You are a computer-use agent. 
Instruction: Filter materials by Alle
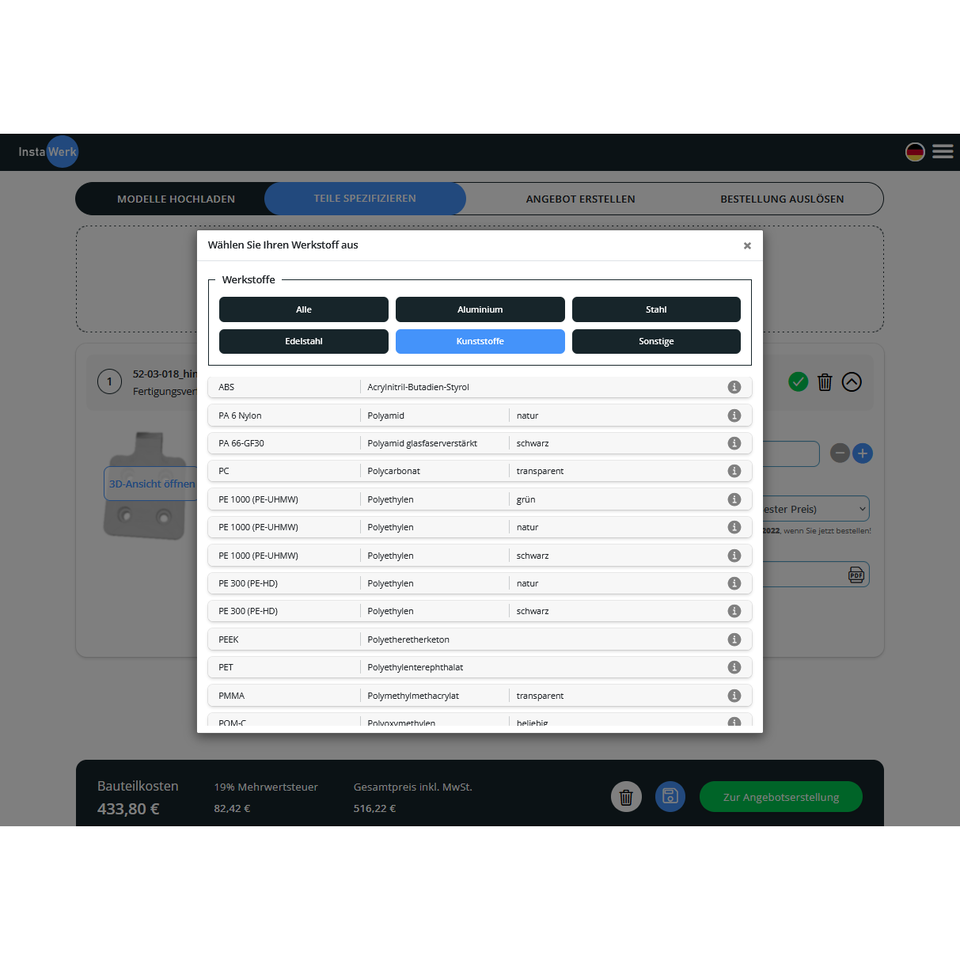pos(304,309)
